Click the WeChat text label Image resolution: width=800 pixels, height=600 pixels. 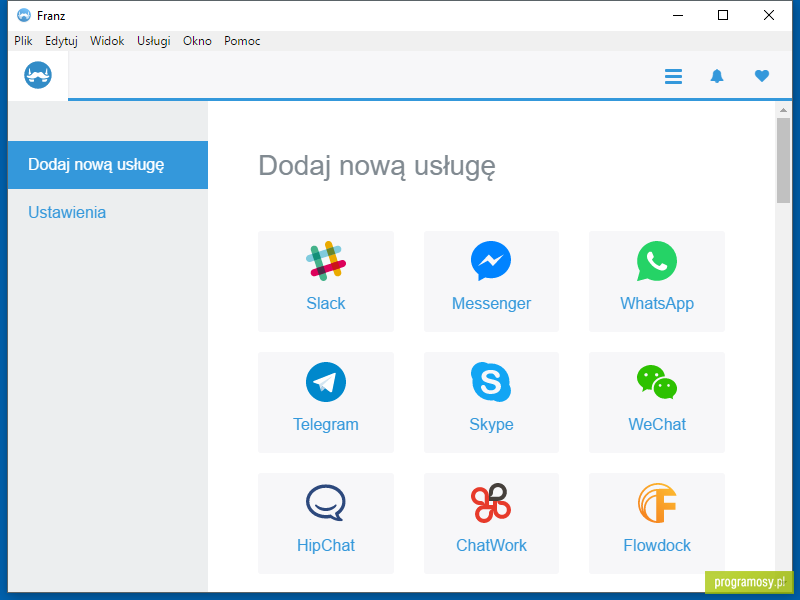(657, 424)
